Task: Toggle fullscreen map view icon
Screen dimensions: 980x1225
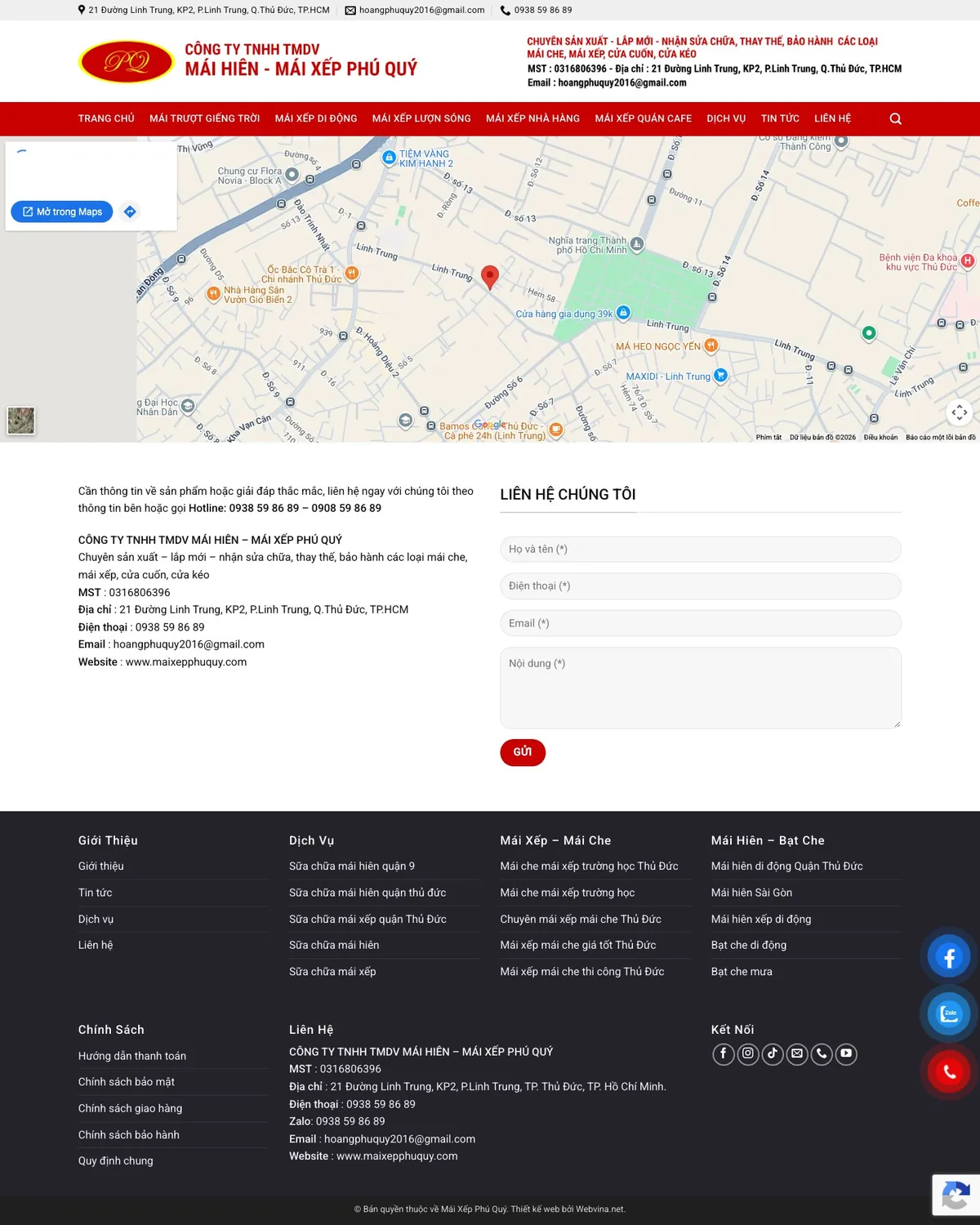Action: [960, 412]
